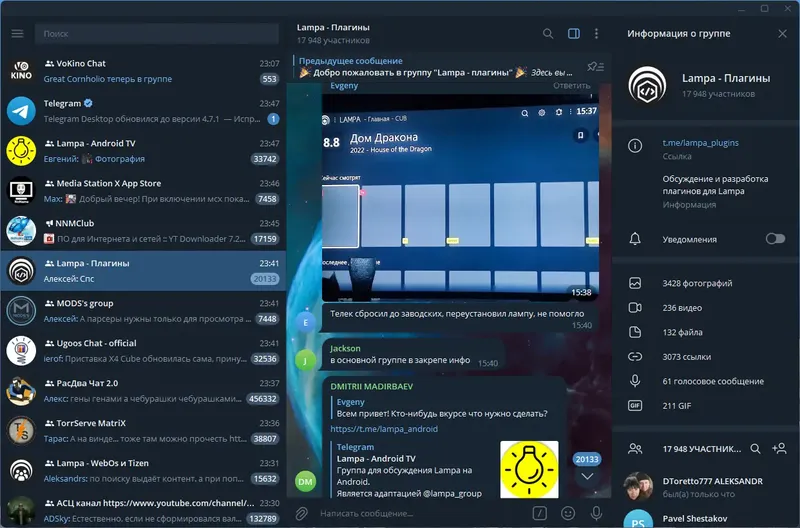The height and width of the screenshot is (528, 800).
Task: Record a voice message with microphone icon
Action: click(x=596, y=513)
